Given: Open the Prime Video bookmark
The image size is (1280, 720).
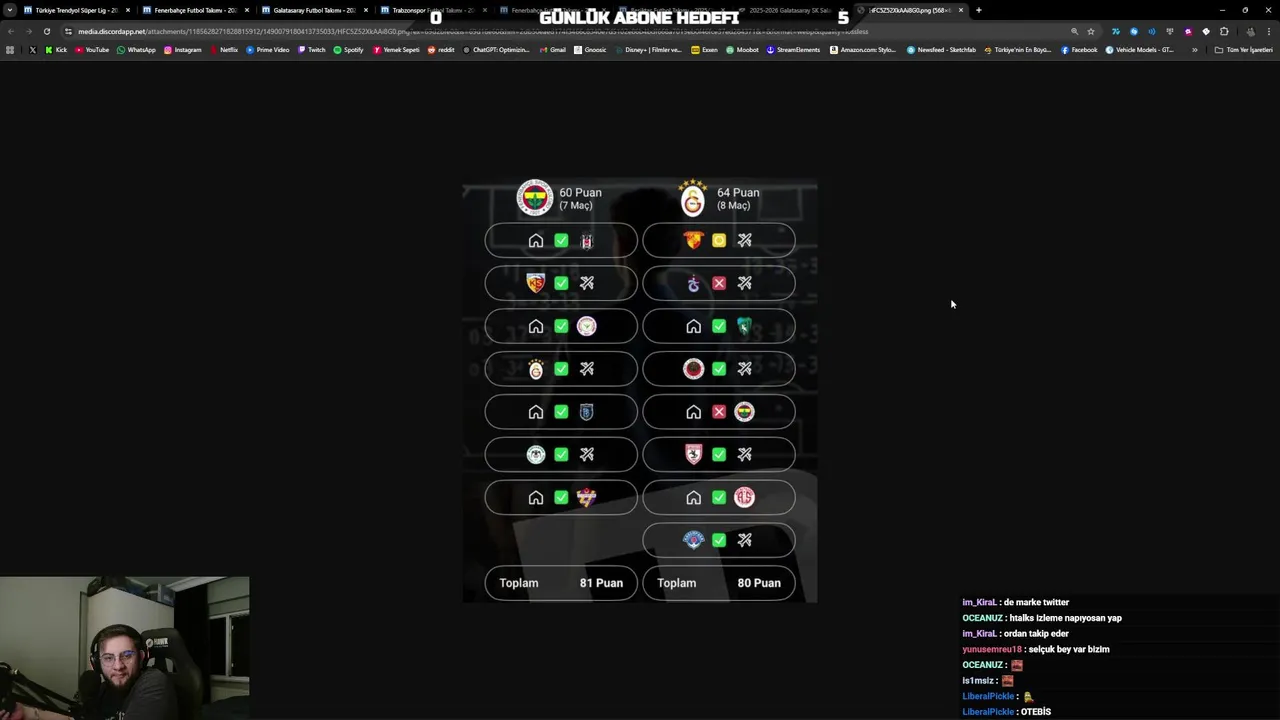Looking at the screenshot, I should click(x=268, y=50).
